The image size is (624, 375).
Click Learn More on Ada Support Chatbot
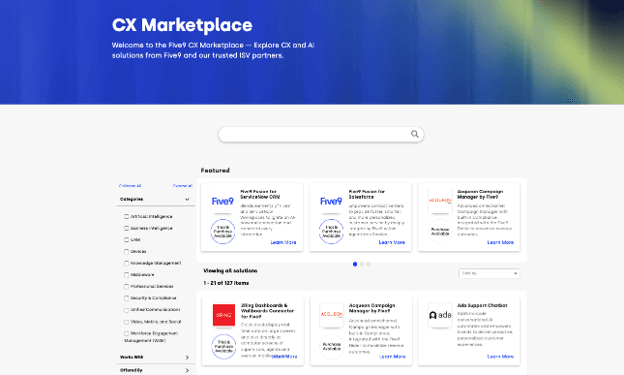tap(500, 356)
